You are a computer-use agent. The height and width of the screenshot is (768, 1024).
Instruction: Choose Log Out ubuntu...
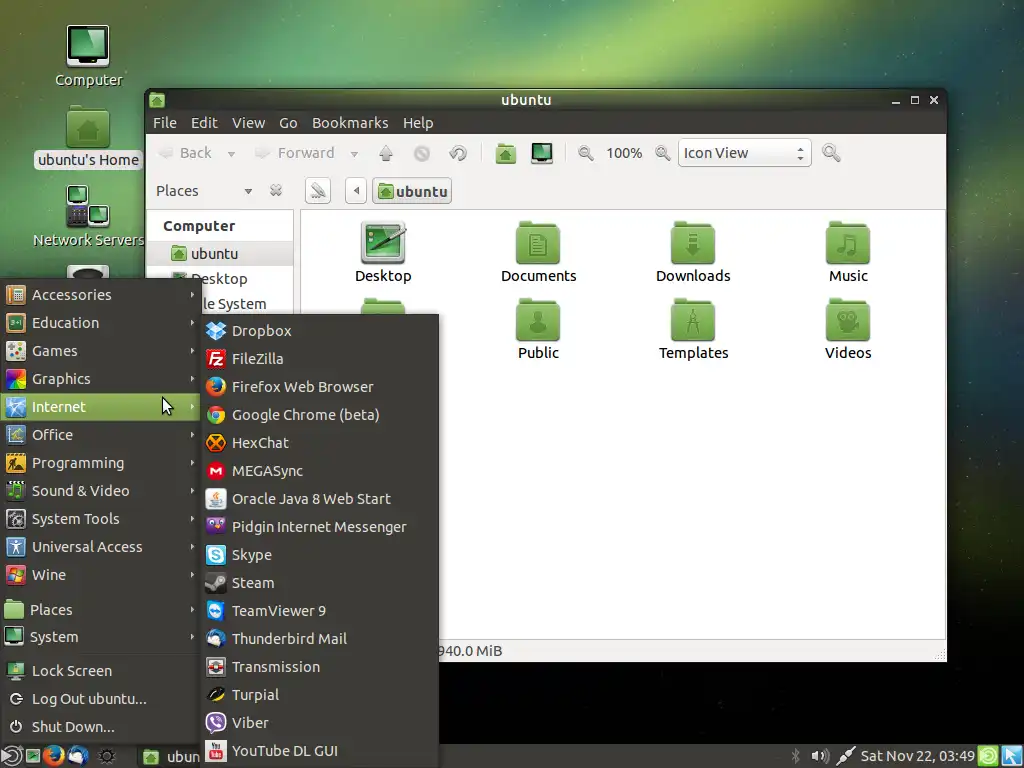point(101,699)
